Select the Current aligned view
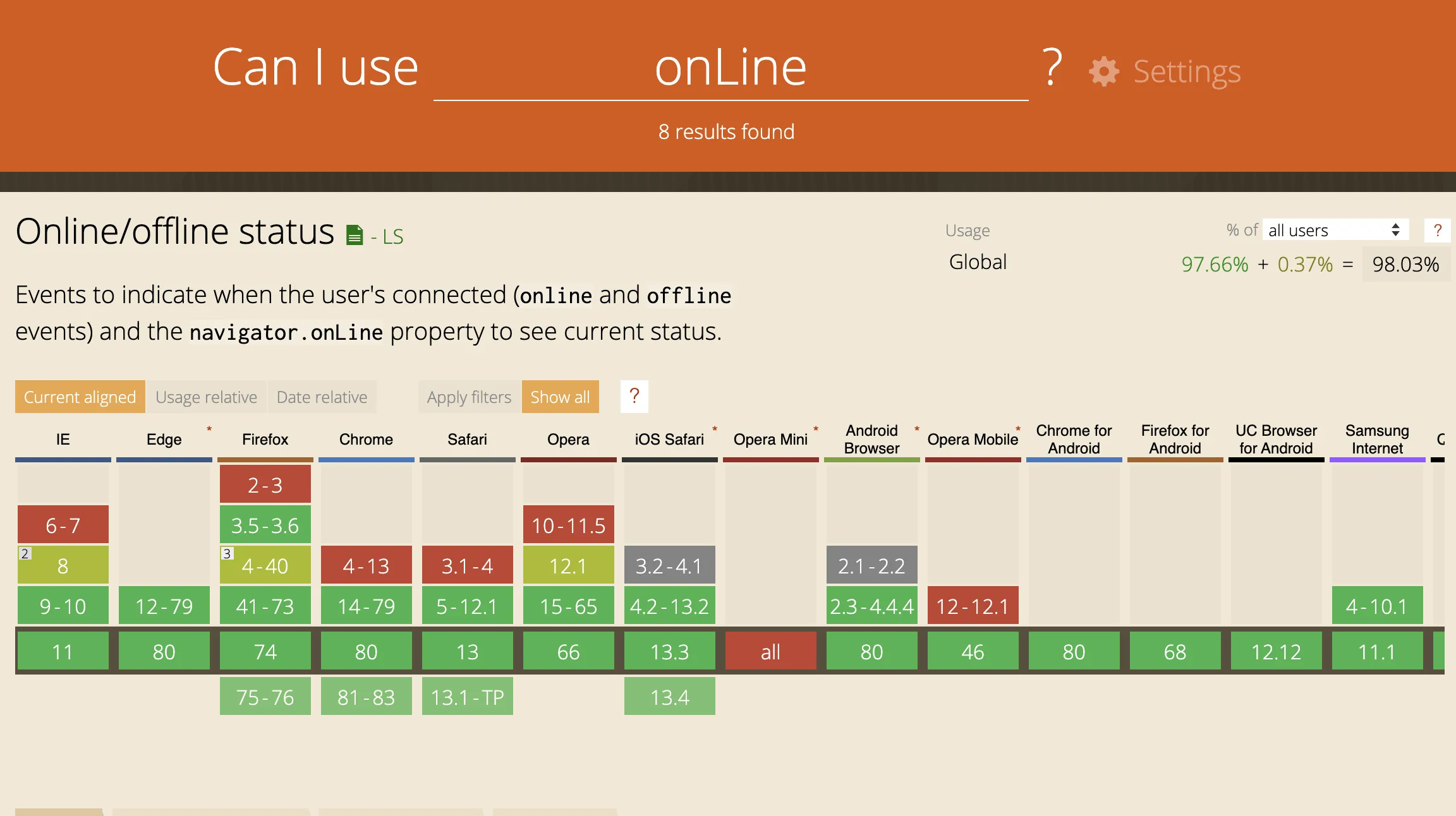 [80, 397]
